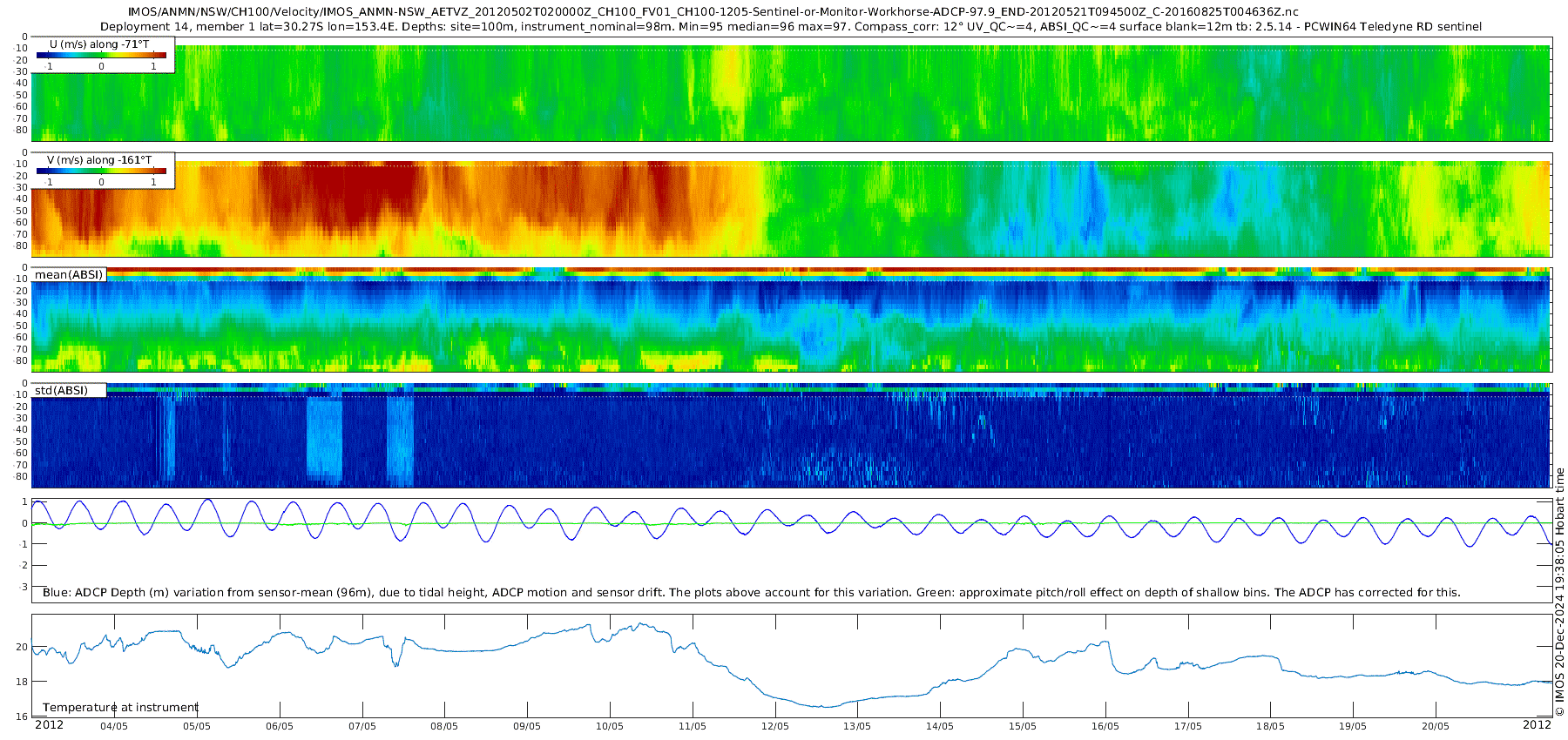1568x740 pixels.
Task: Click the U velocity colorbar legend
Action: (103, 55)
